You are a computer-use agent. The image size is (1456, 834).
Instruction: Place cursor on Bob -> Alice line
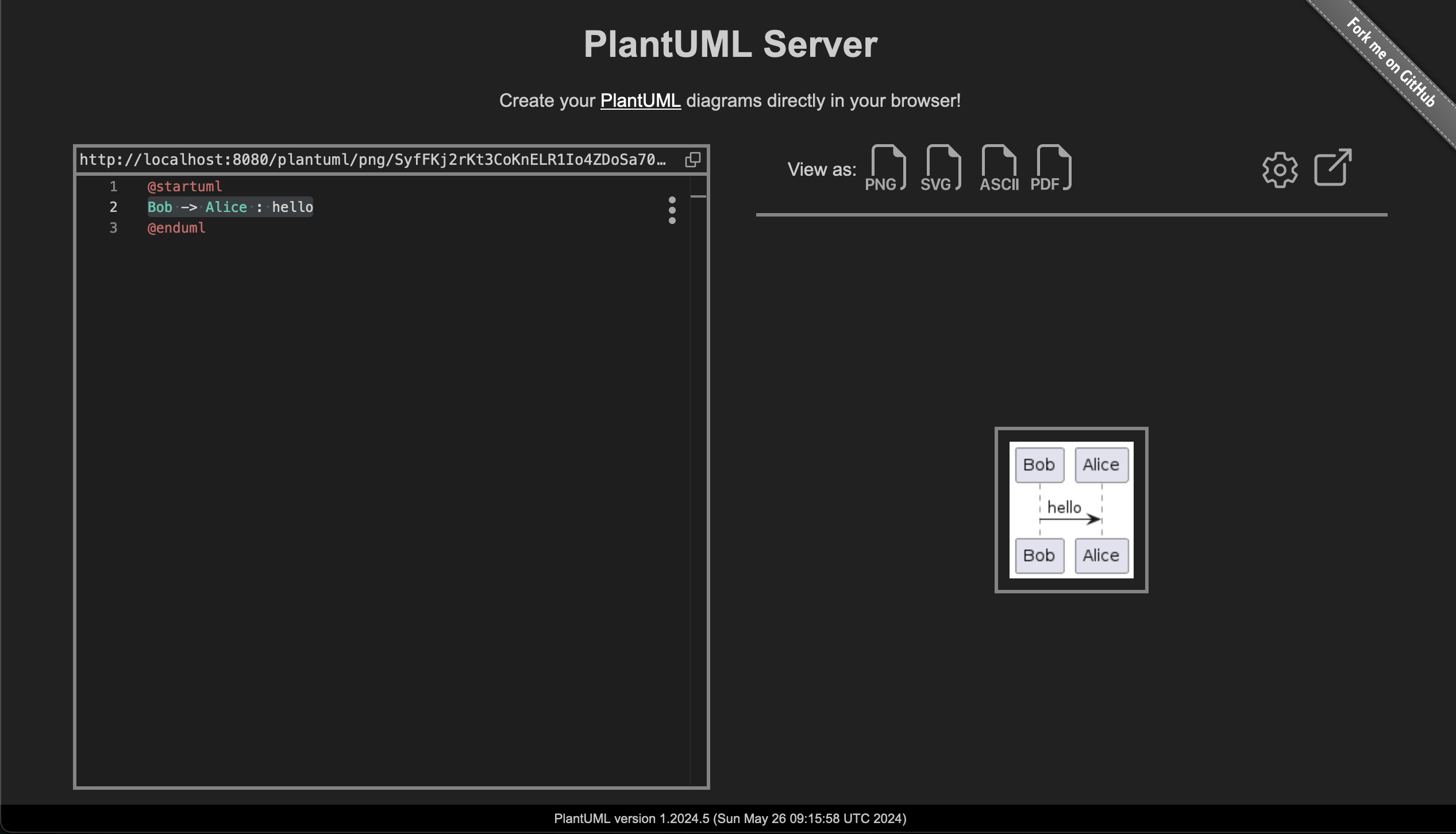[x=230, y=207]
